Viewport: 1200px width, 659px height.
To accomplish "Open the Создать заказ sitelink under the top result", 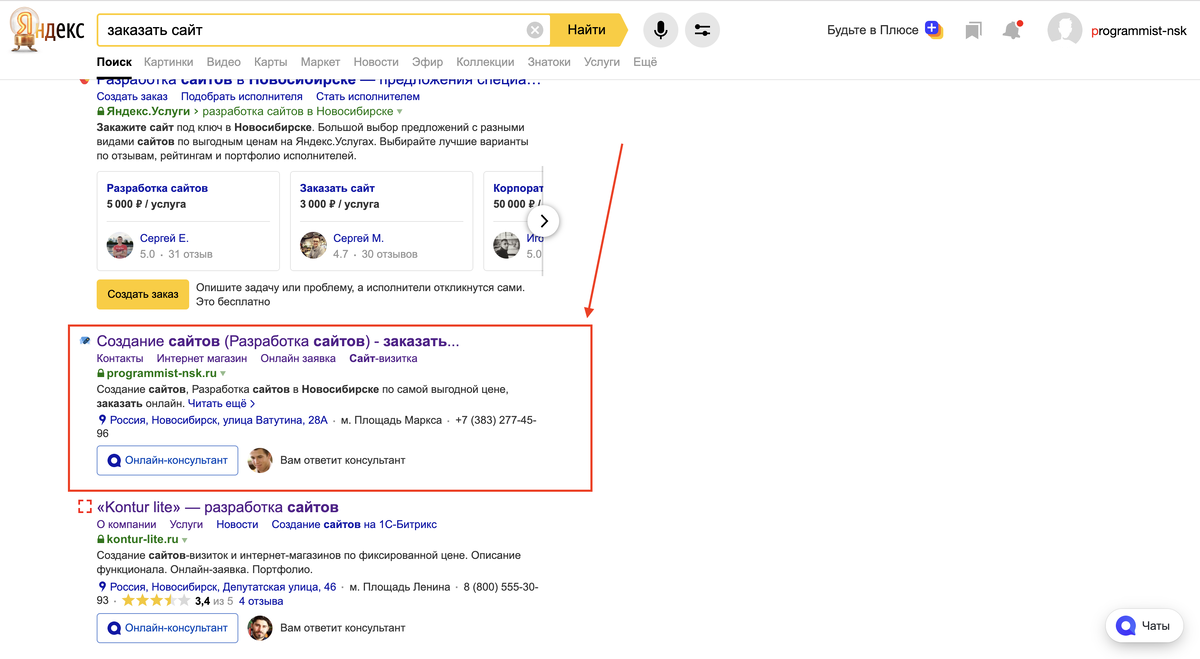I will tap(132, 96).
